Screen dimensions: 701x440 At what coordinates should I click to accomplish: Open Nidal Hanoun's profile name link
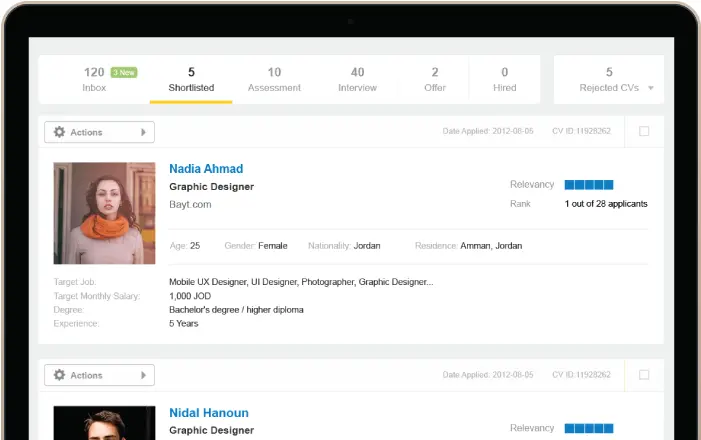[209, 413]
